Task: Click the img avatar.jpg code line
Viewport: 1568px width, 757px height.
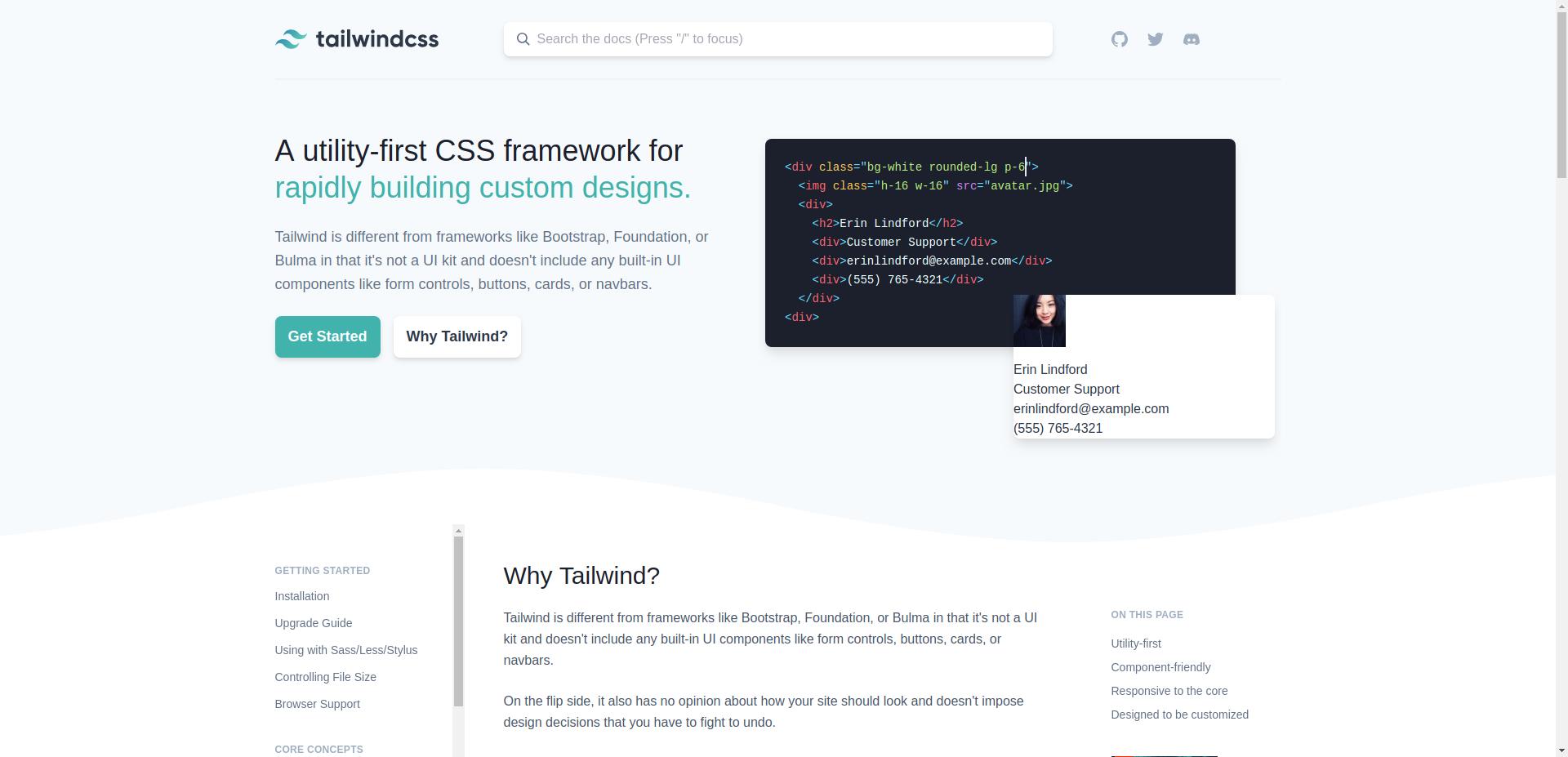Action: [936, 186]
